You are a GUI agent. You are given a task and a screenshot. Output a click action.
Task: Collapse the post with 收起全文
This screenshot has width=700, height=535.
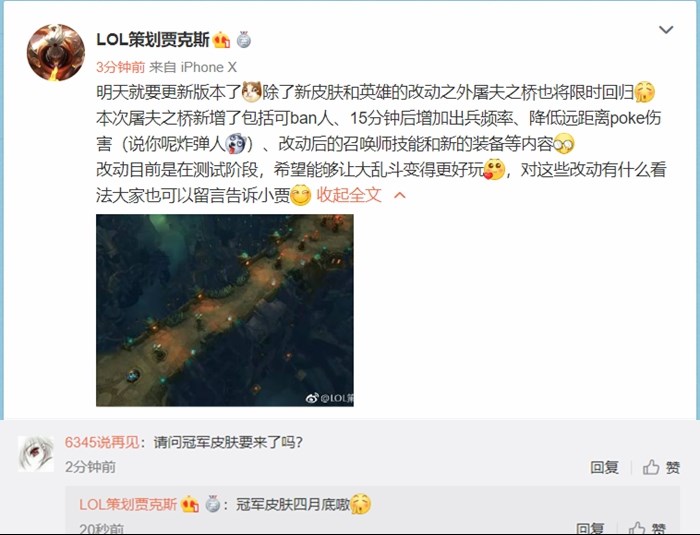pyautogui.click(x=349, y=195)
